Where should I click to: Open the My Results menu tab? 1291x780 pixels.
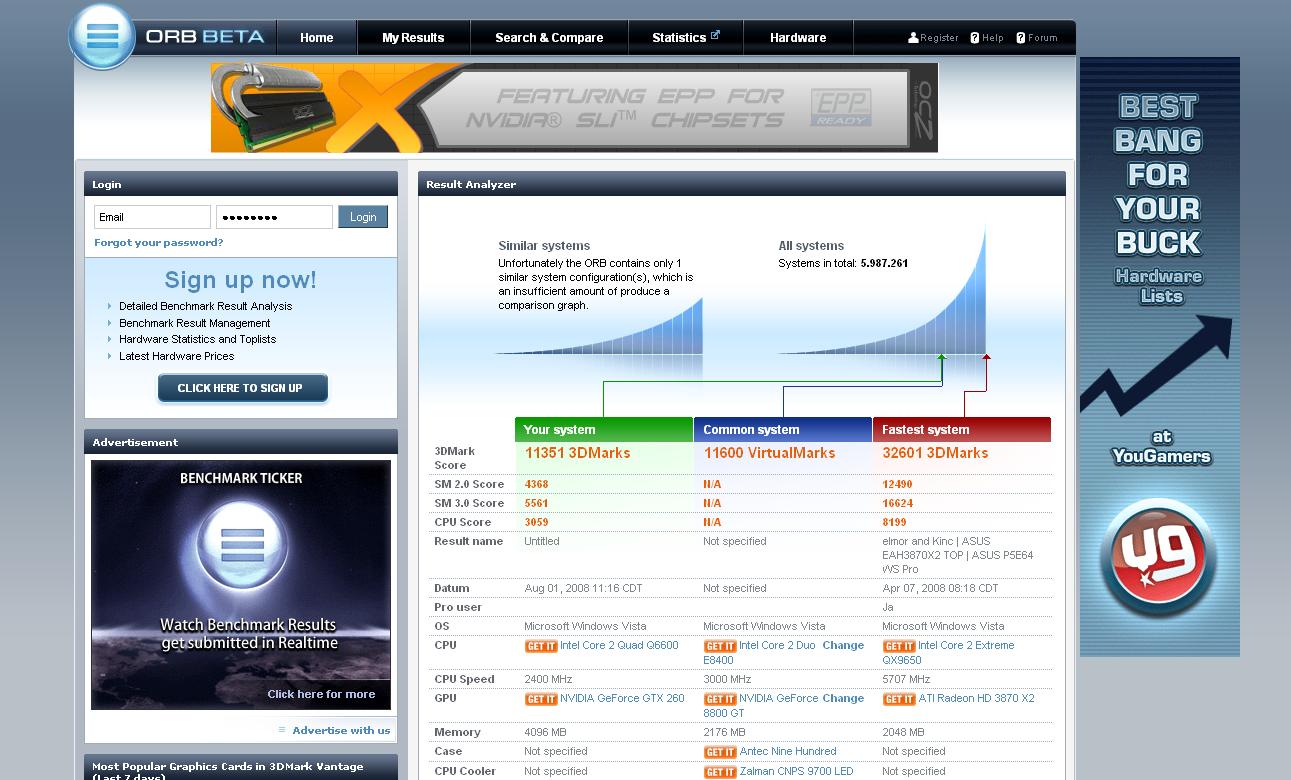[413, 38]
